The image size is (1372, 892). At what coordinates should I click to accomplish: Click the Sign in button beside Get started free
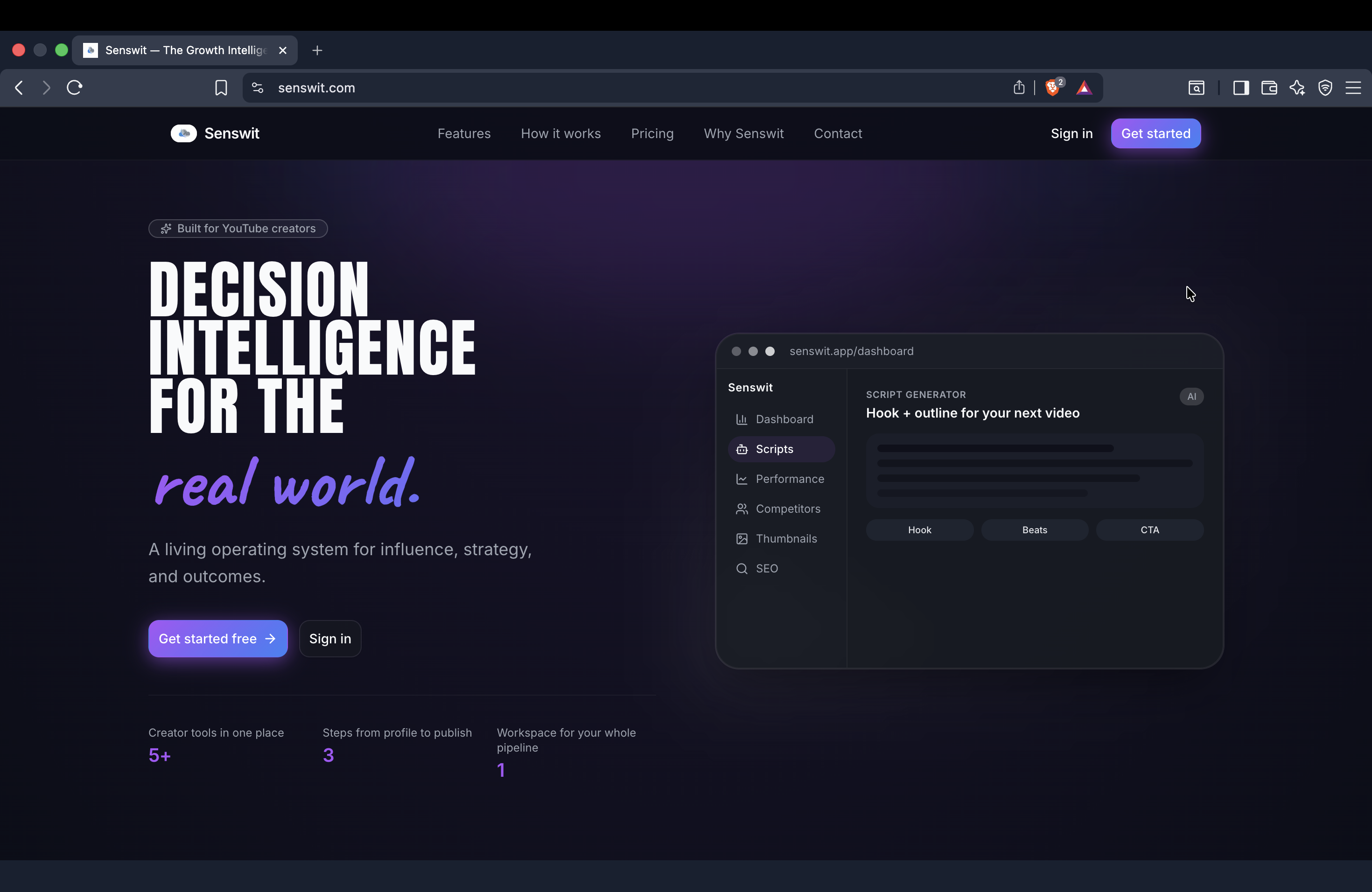click(x=330, y=639)
